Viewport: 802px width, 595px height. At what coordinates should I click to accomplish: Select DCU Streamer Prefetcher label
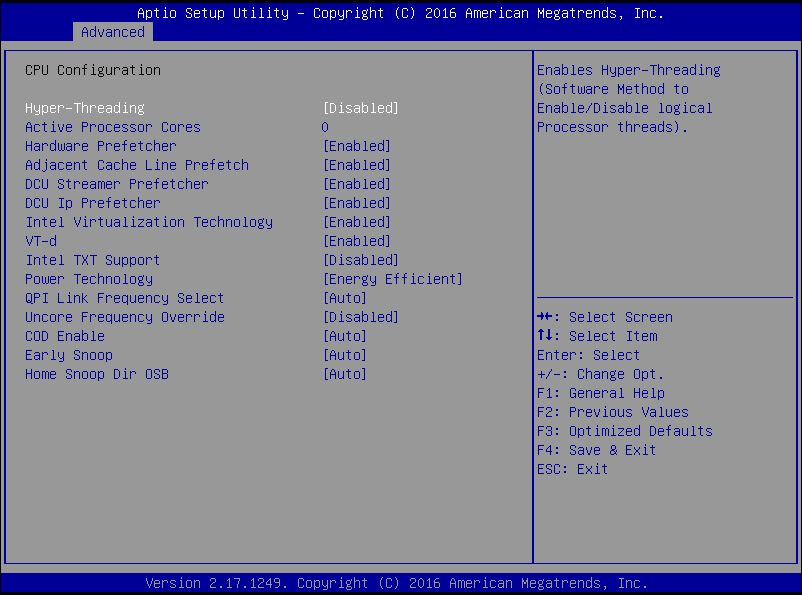[x=117, y=184]
